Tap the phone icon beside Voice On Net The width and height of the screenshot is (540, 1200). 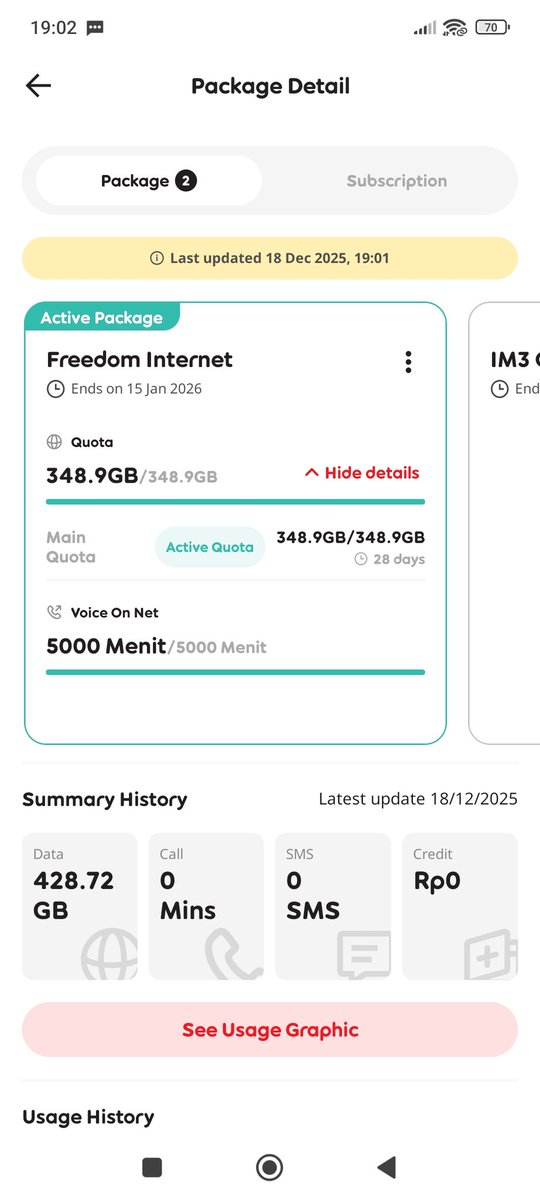[54, 612]
